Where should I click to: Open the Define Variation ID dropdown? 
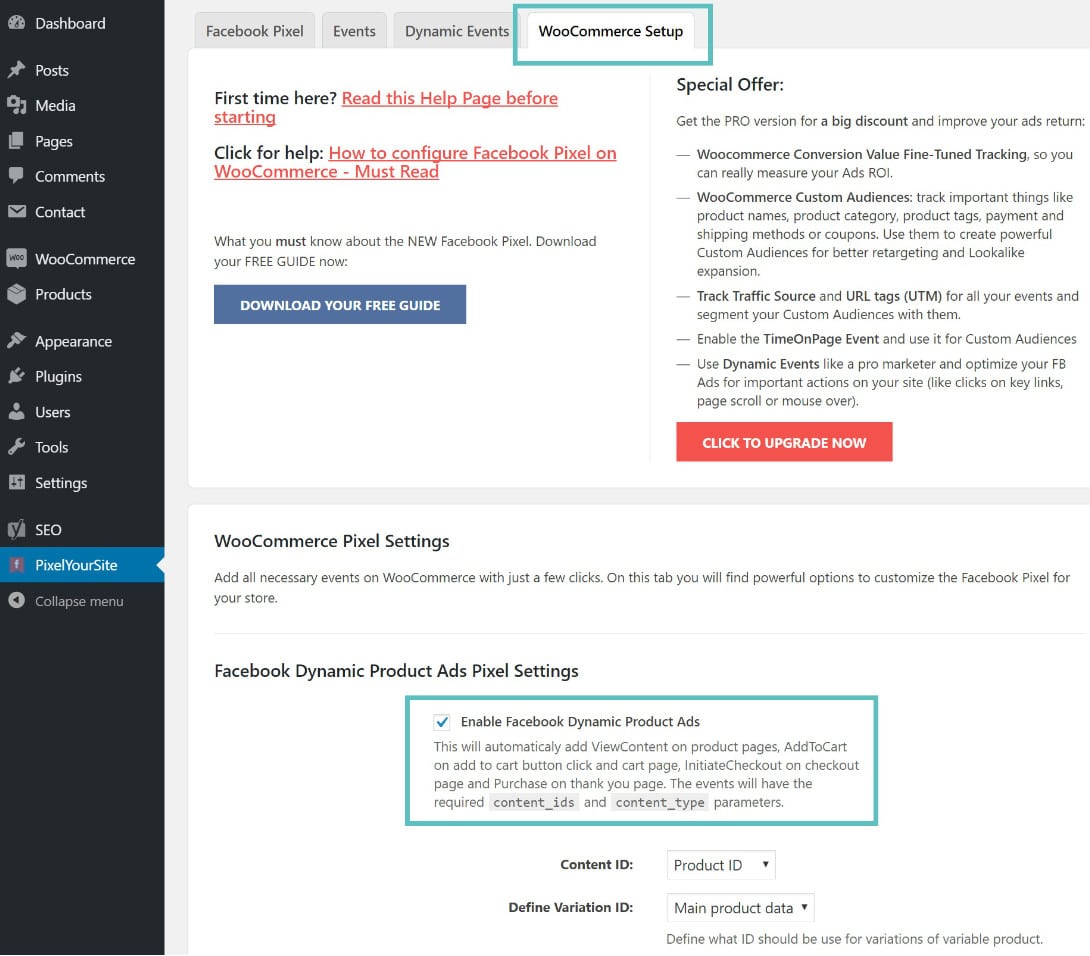tap(740, 907)
